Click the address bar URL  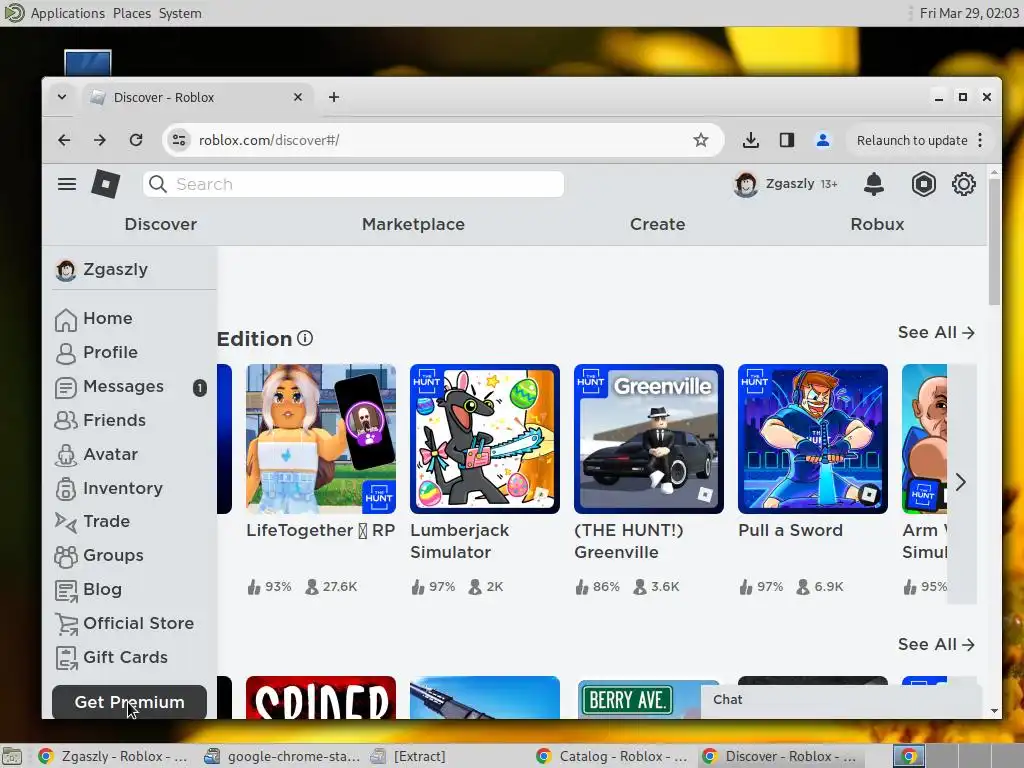(268, 140)
